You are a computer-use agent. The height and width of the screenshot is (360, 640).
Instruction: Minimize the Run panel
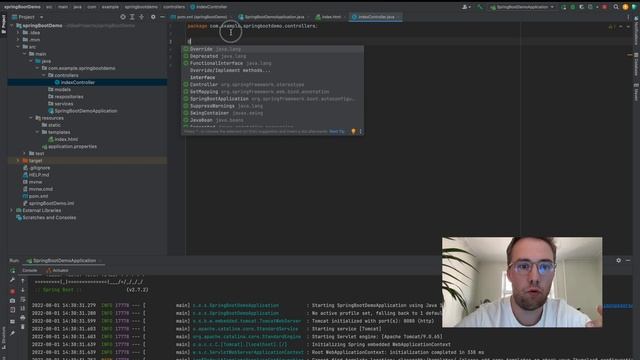(628, 260)
